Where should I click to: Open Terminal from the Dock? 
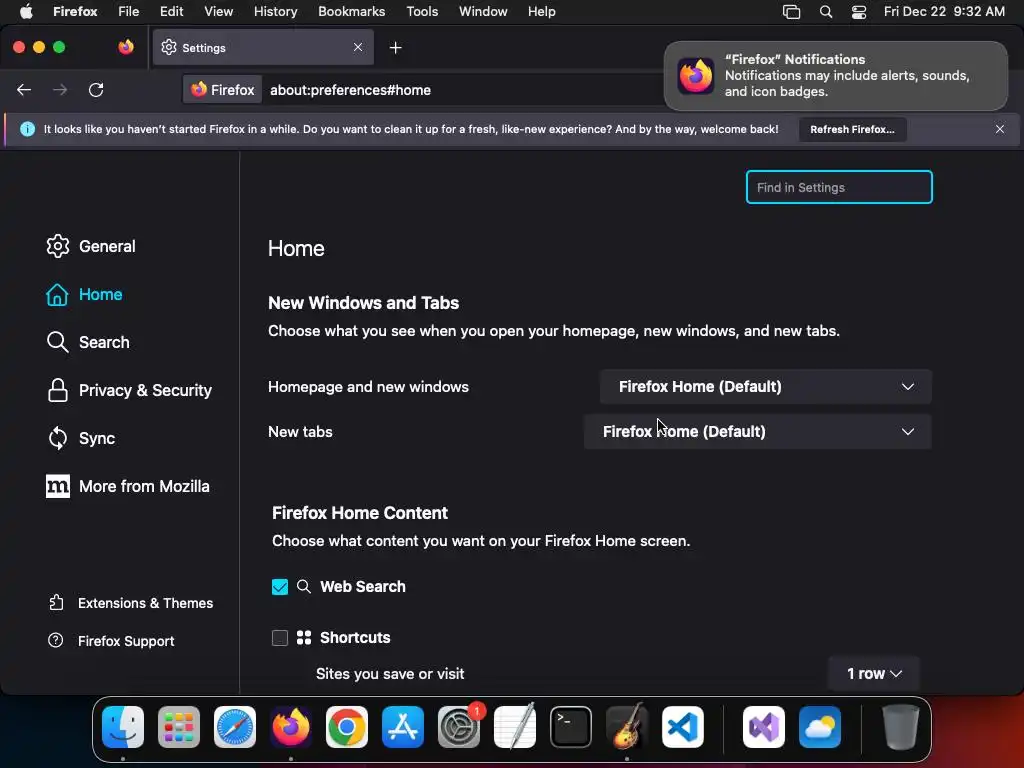571,727
